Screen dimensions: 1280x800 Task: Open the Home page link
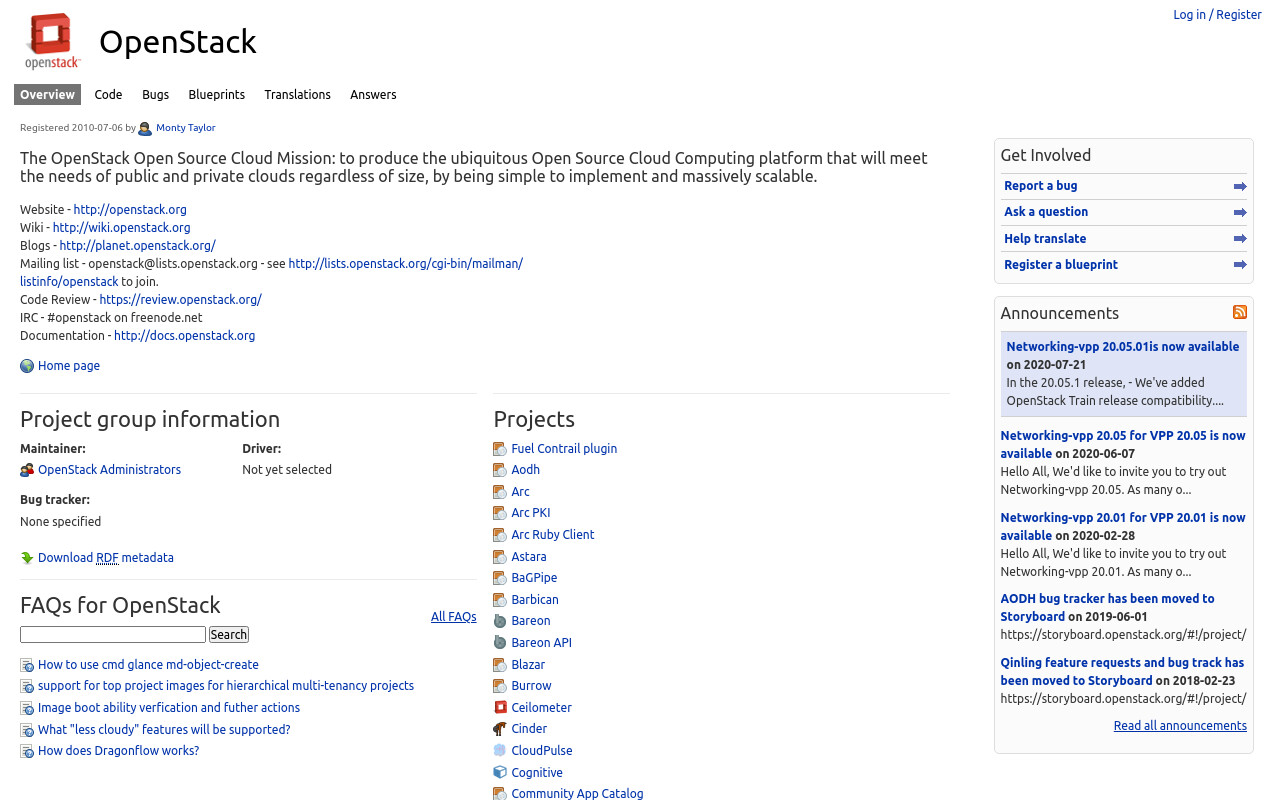(69, 366)
